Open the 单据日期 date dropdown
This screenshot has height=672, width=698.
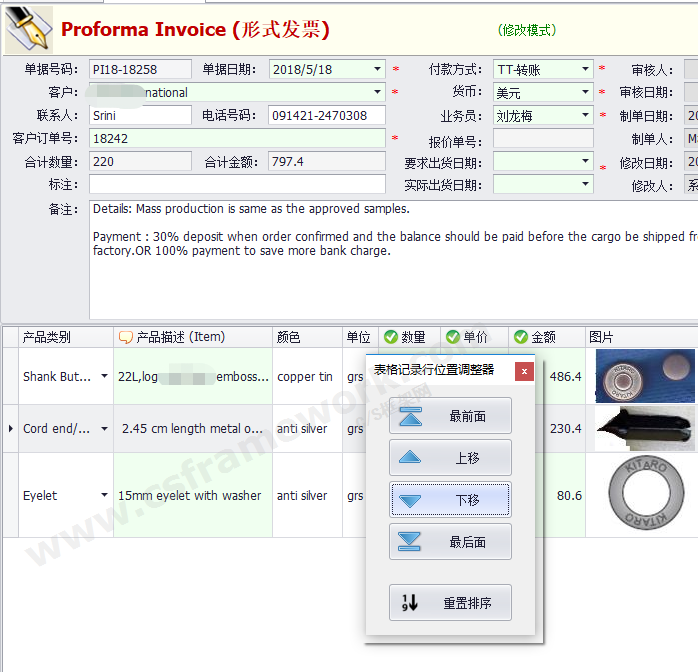pos(377,70)
